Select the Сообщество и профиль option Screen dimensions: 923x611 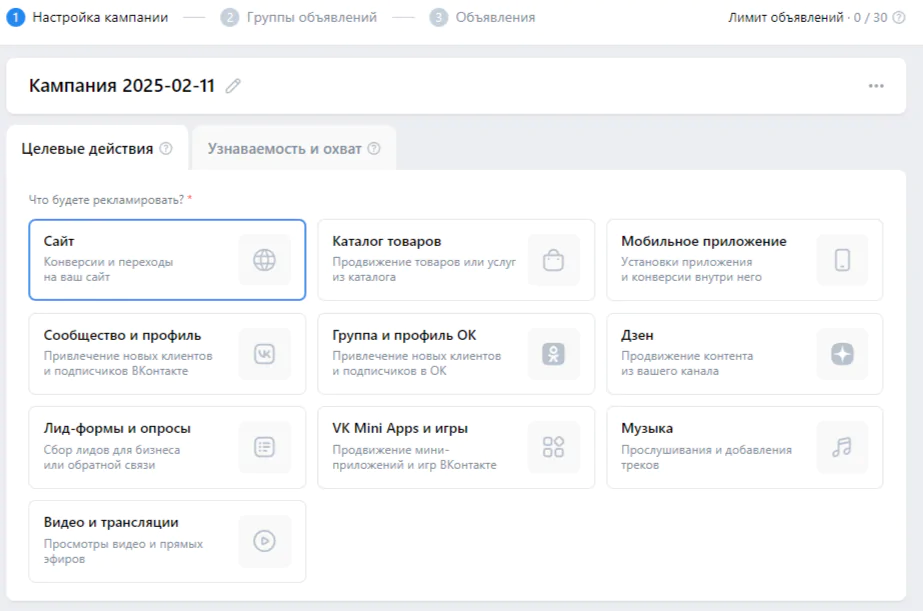167,354
